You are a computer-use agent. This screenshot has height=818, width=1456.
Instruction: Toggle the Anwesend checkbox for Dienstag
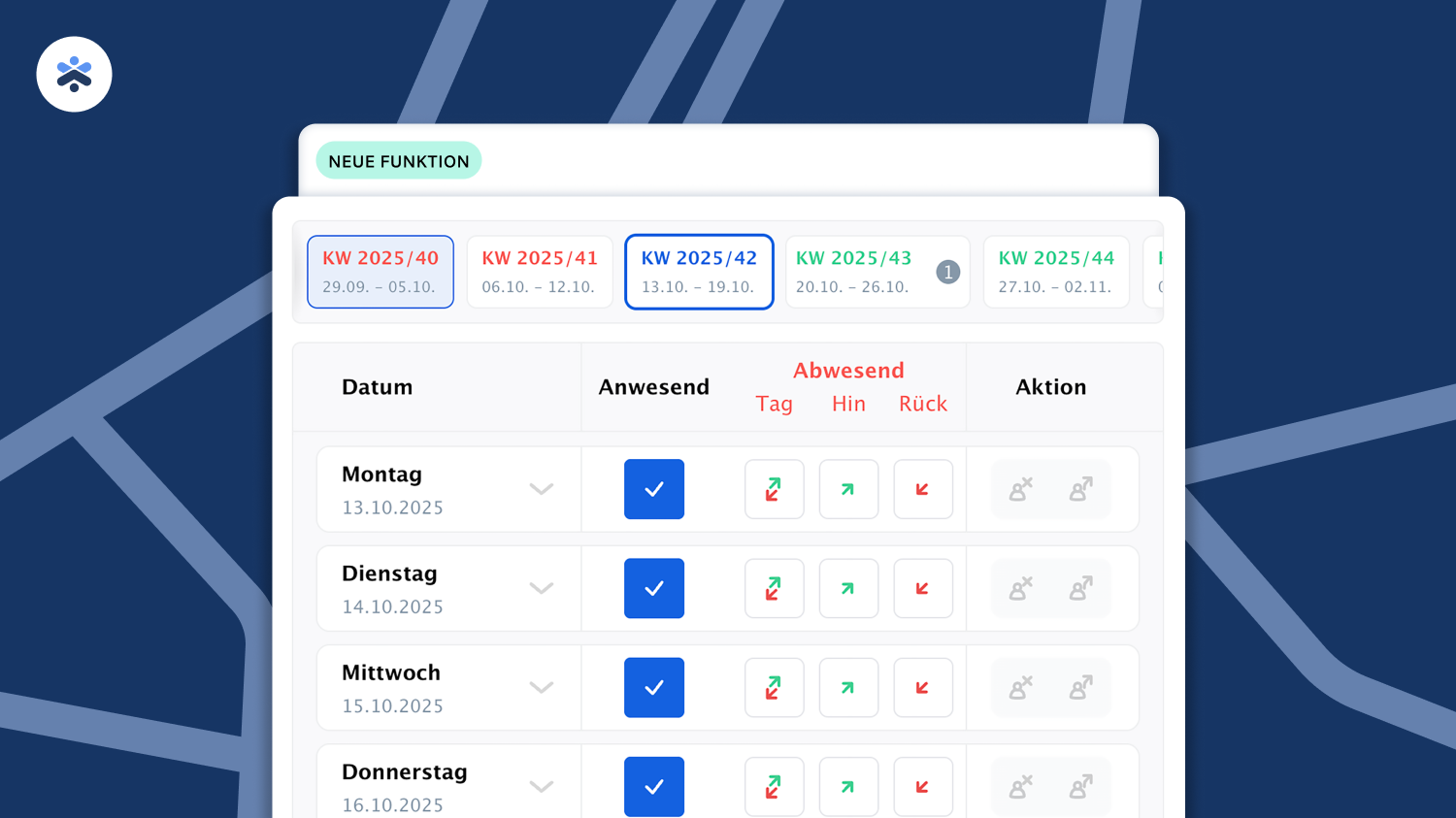(653, 588)
